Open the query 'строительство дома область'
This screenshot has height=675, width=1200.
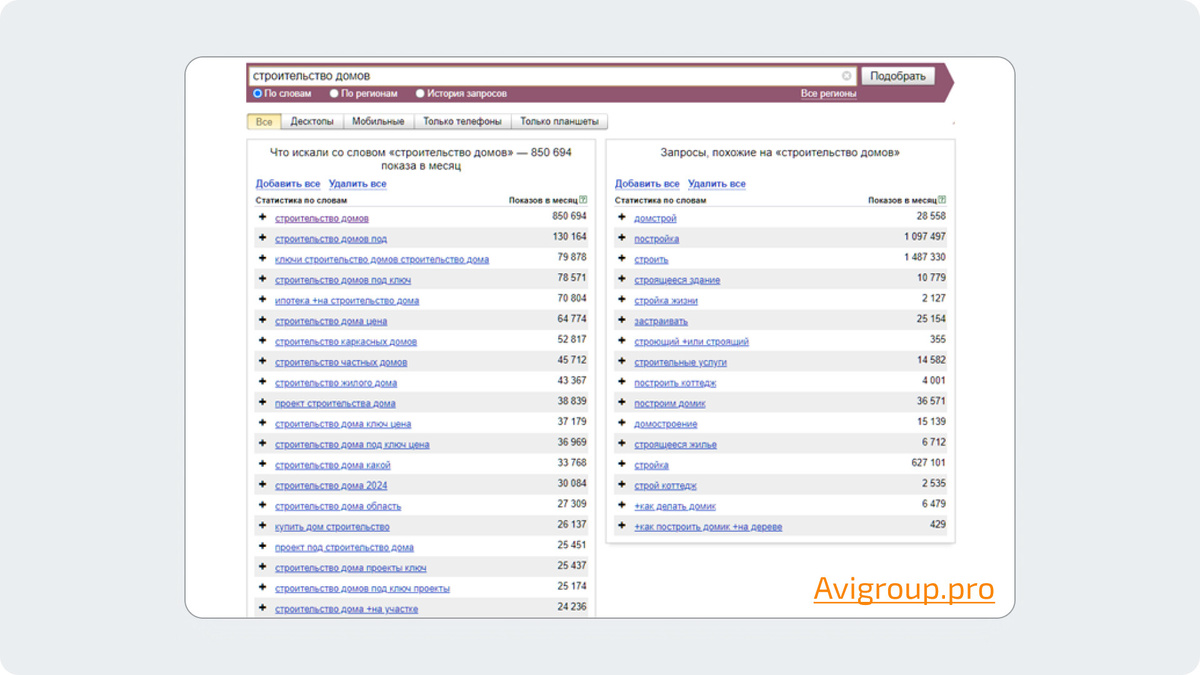[x=338, y=506]
